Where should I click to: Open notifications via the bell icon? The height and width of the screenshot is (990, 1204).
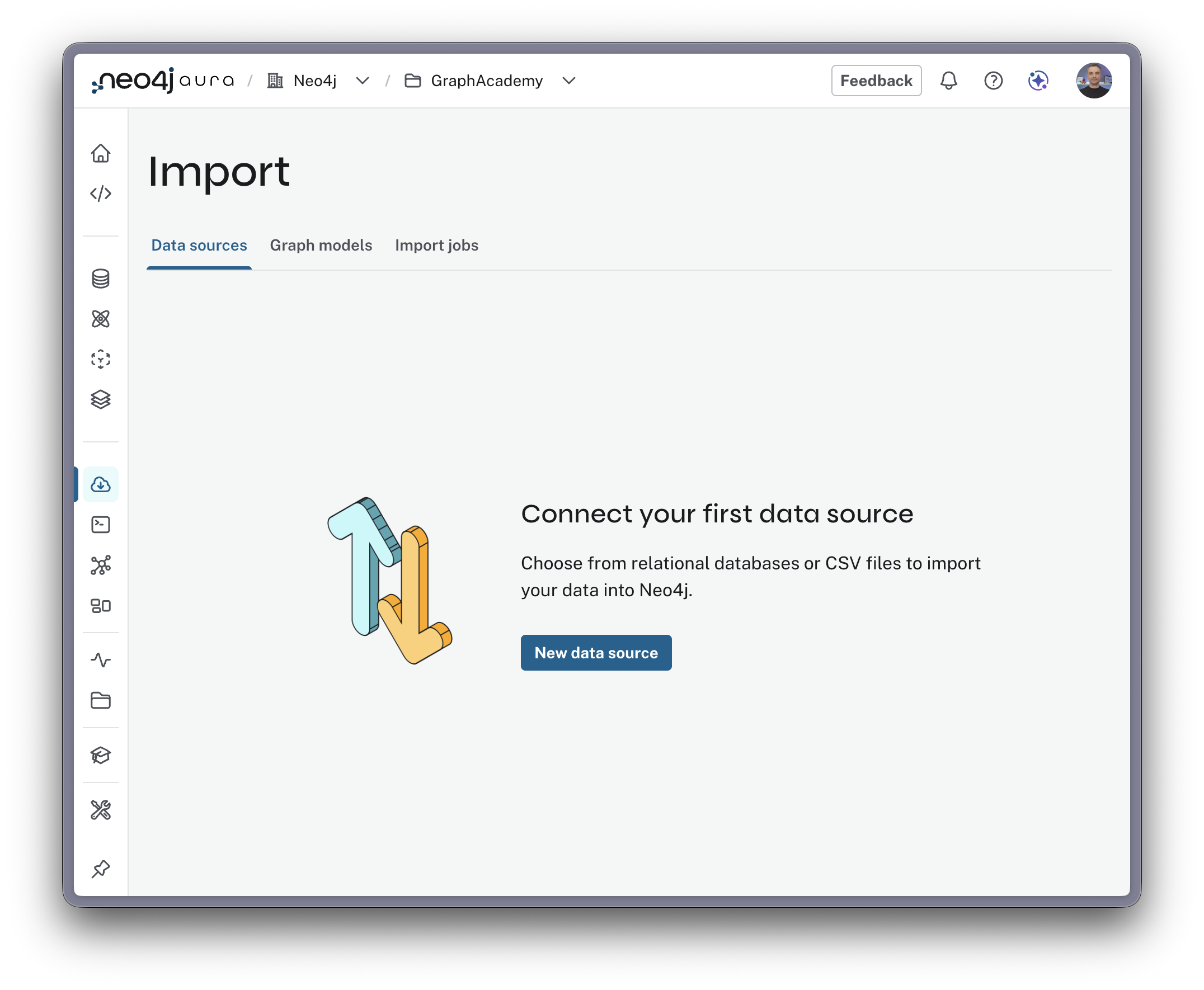(948, 81)
